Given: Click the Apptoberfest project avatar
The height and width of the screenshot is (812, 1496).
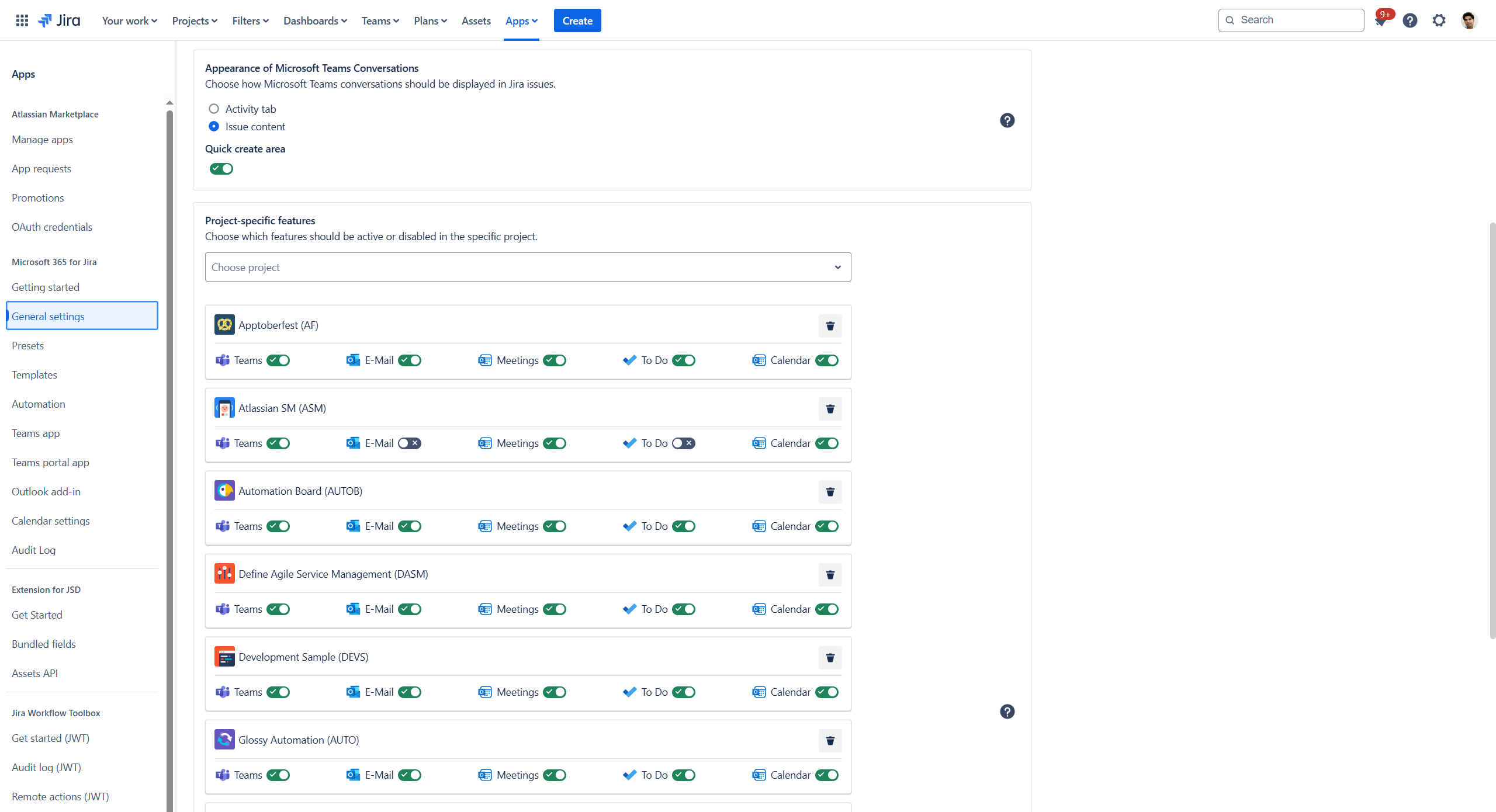Looking at the screenshot, I should (x=224, y=325).
